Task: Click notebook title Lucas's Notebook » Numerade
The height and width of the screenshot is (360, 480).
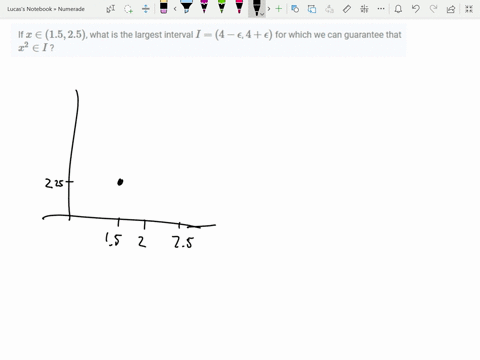Action: [46, 9]
